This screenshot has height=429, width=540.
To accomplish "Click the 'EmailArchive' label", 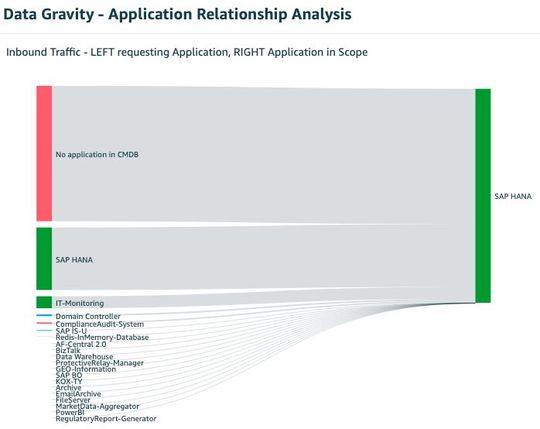I will (x=79, y=394).
